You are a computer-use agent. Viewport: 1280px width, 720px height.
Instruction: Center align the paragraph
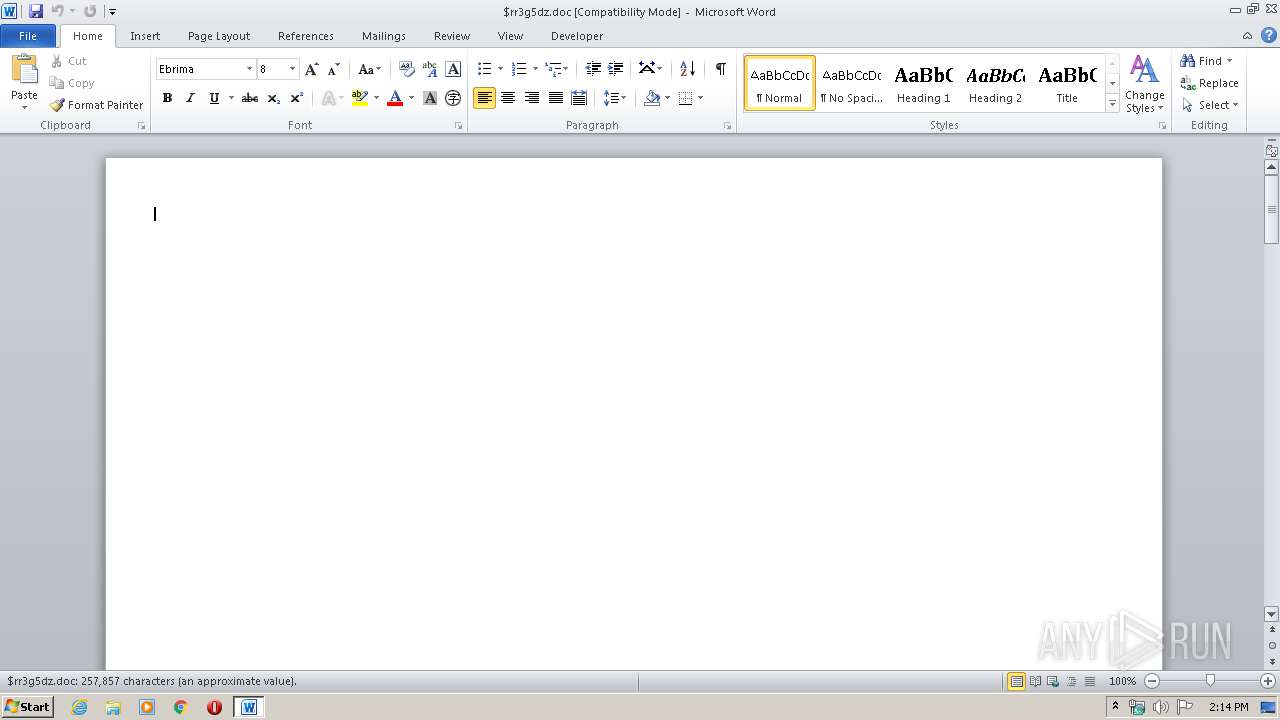tap(508, 98)
